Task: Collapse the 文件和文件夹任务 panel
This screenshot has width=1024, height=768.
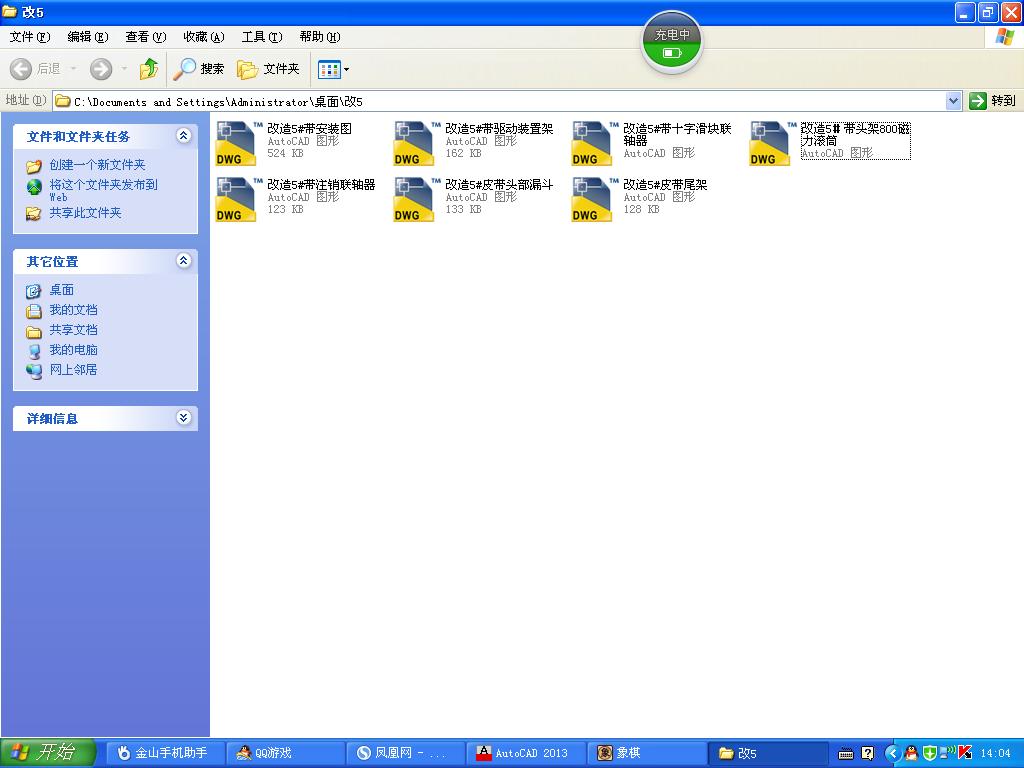Action: 183,135
